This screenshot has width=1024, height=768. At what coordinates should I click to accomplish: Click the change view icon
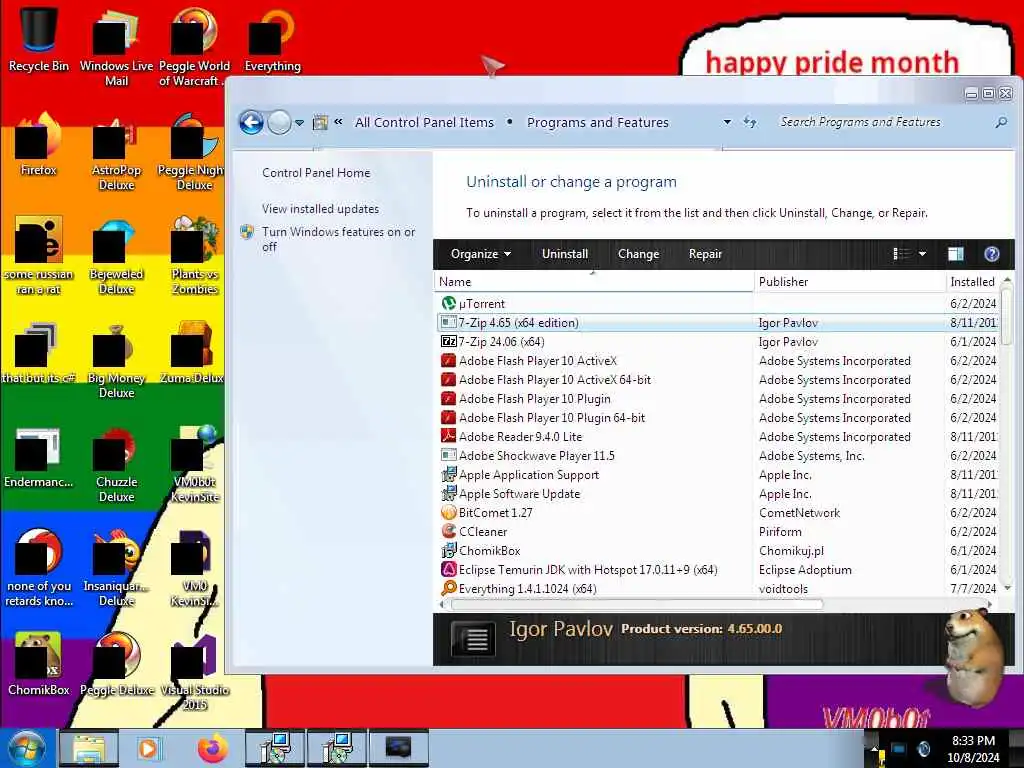[x=902, y=254]
